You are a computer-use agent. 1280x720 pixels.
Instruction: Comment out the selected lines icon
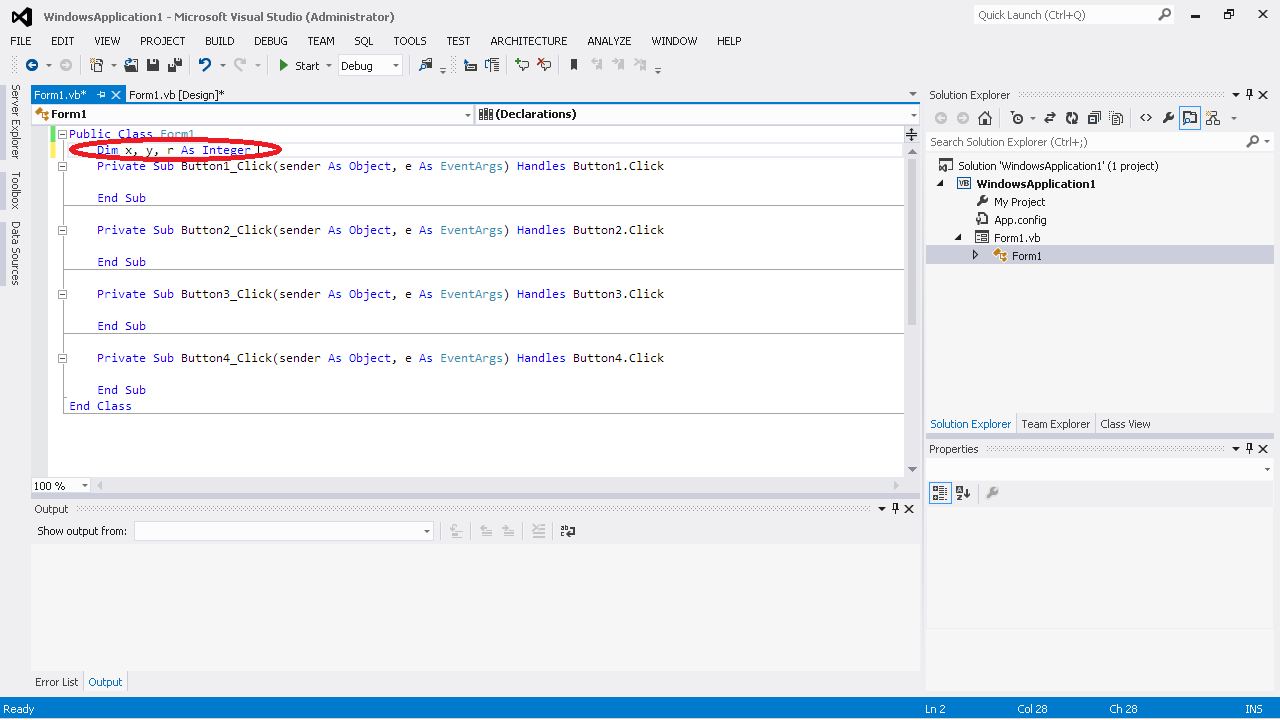[x=521, y=66]
